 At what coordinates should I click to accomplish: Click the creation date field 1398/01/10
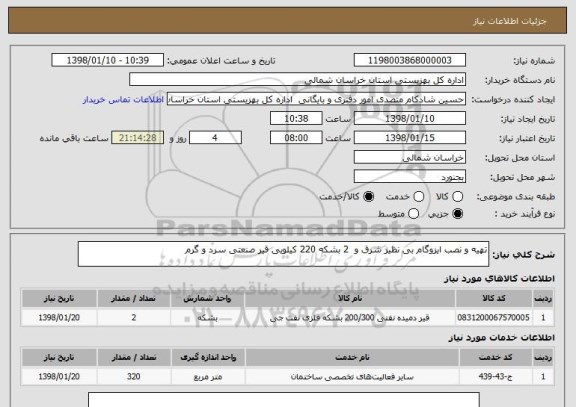(410, 119)
